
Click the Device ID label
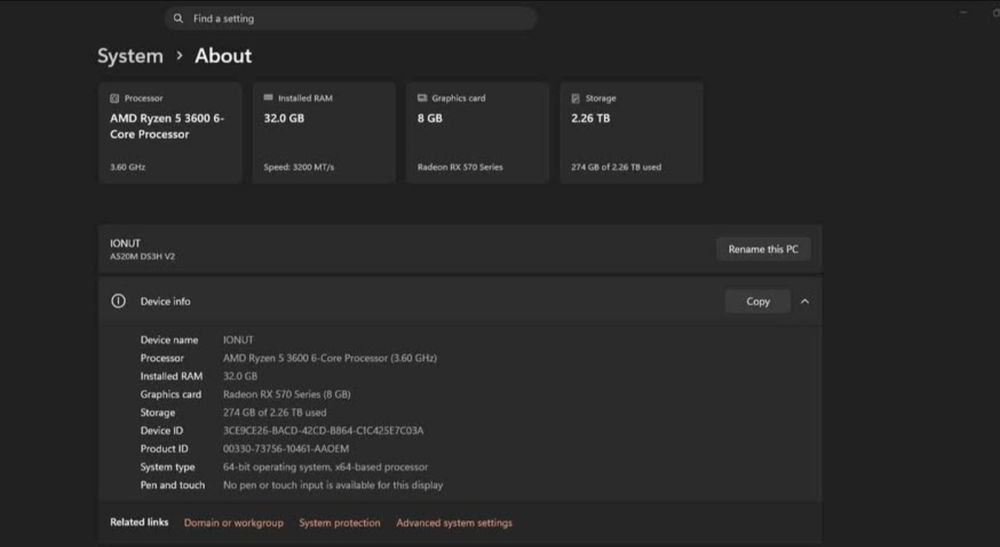click(161, 430)
